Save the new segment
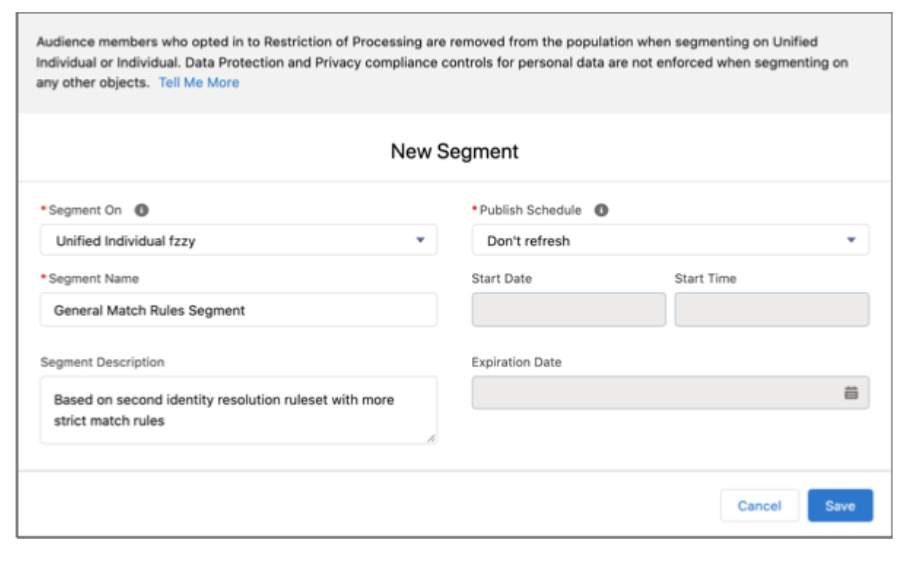The height and width of the screenshot is (562, 913). (x=839, y=506)
